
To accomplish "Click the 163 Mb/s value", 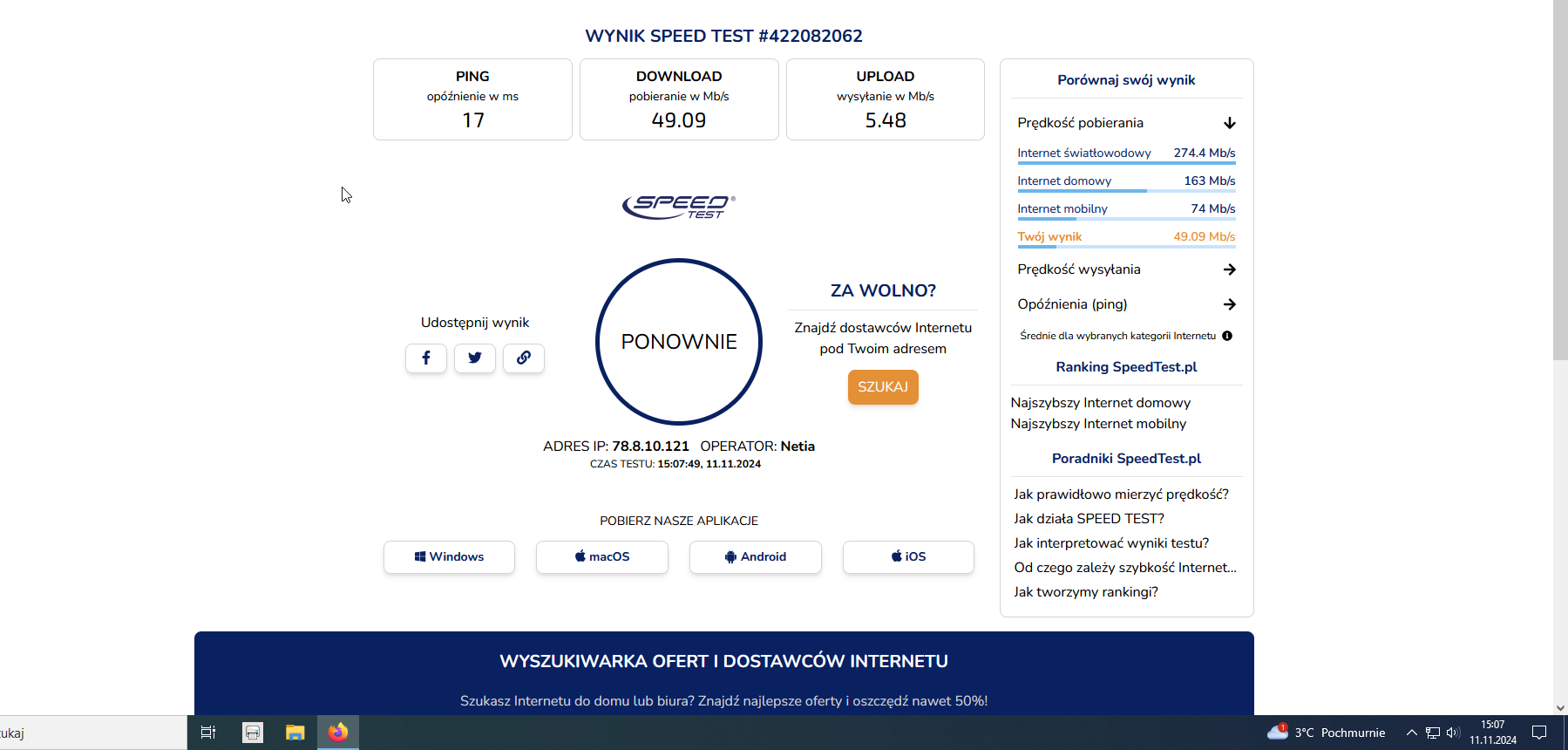I will click(x=1210, y=181).
